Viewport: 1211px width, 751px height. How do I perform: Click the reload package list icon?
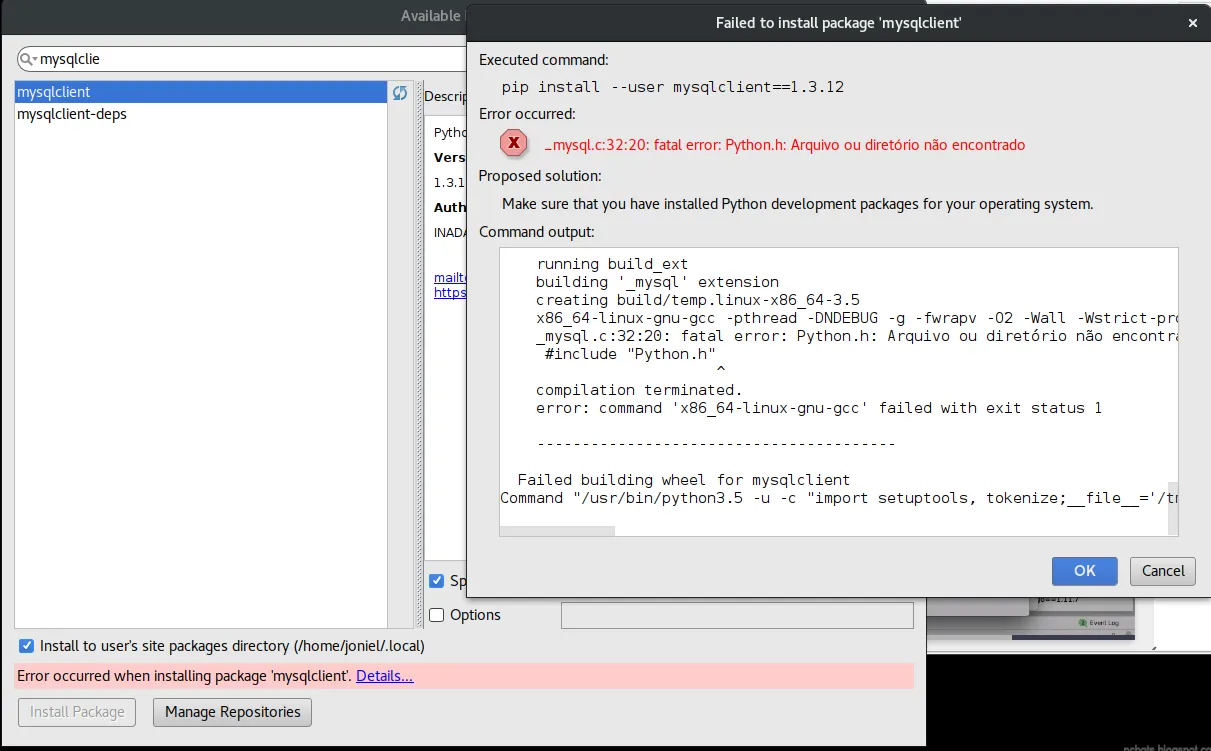click(399, 93)
